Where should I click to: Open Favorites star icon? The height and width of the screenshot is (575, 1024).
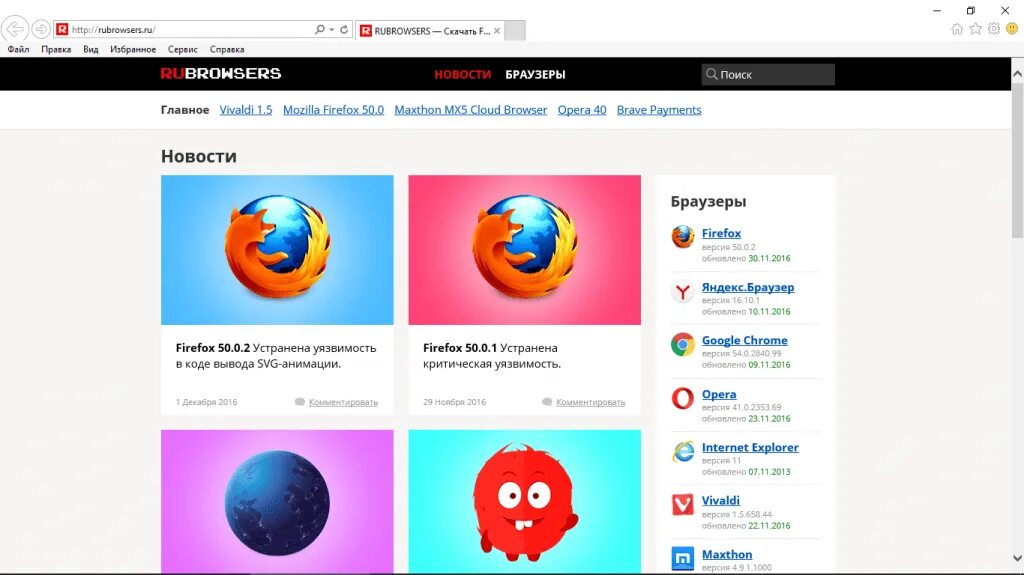[975, 29]
